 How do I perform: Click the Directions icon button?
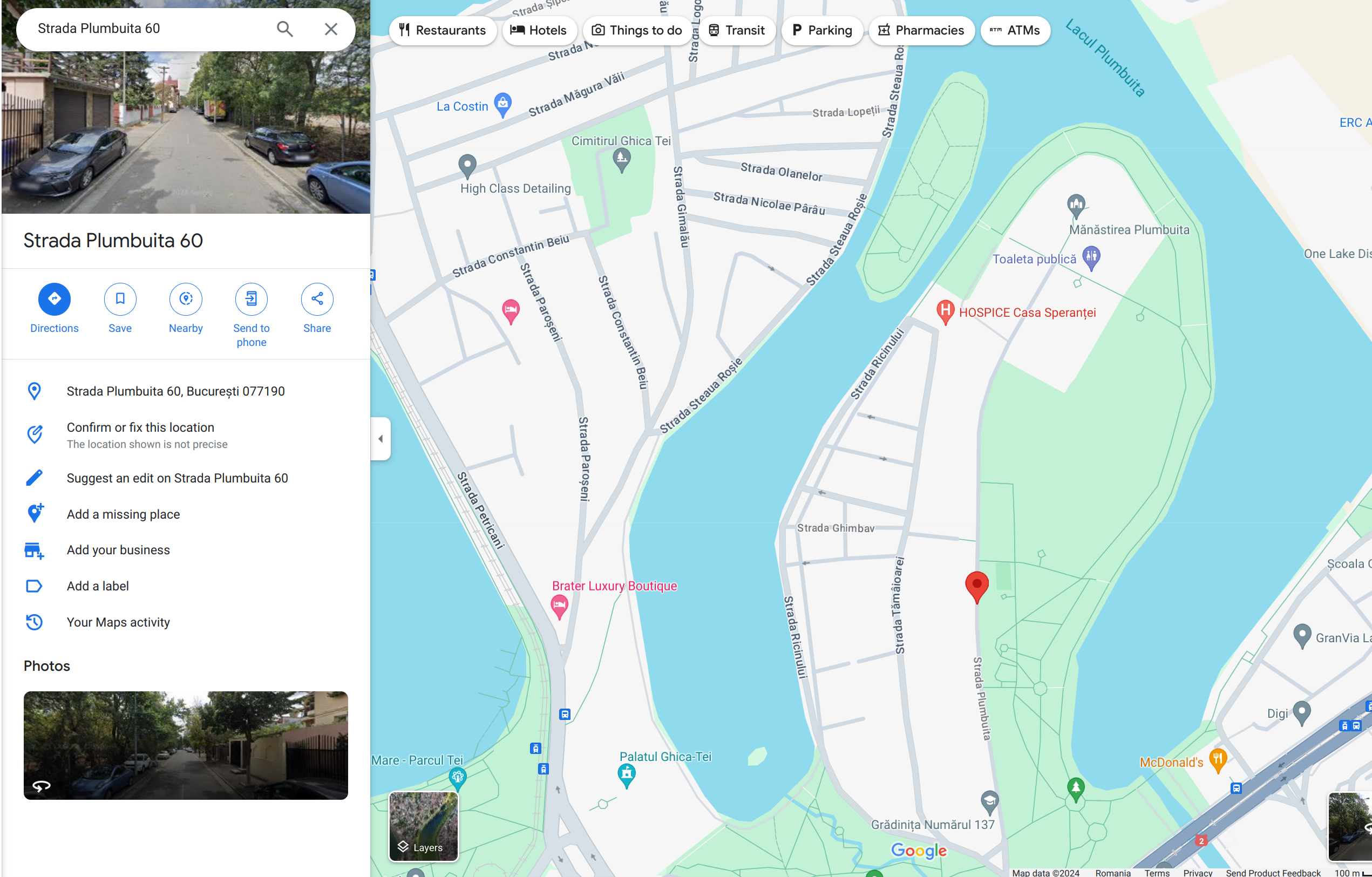[54, 298]
